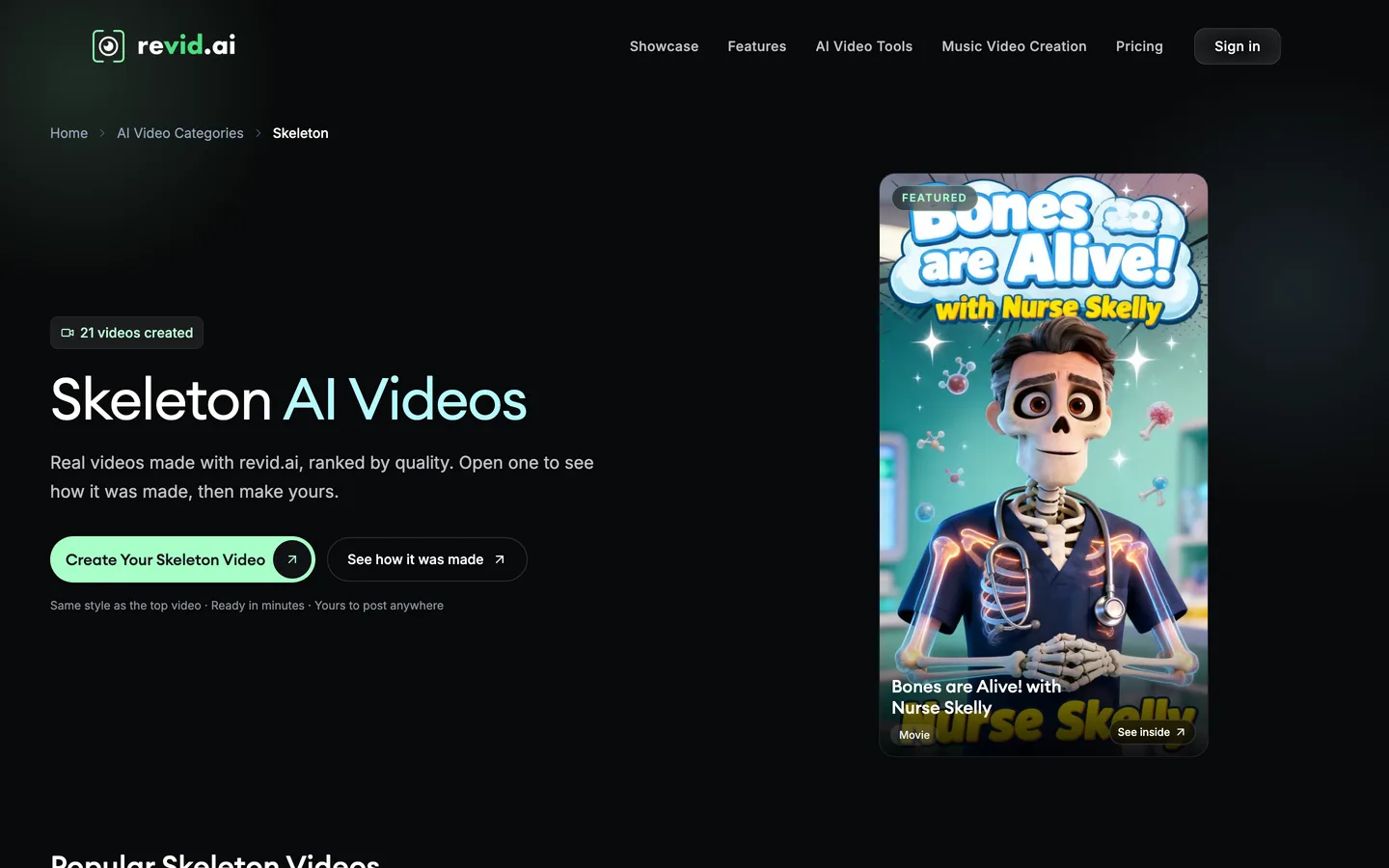Select Music Video Creation in the navbar
This screenshot has width=1389, height=868.
[x=1014, y=46]
